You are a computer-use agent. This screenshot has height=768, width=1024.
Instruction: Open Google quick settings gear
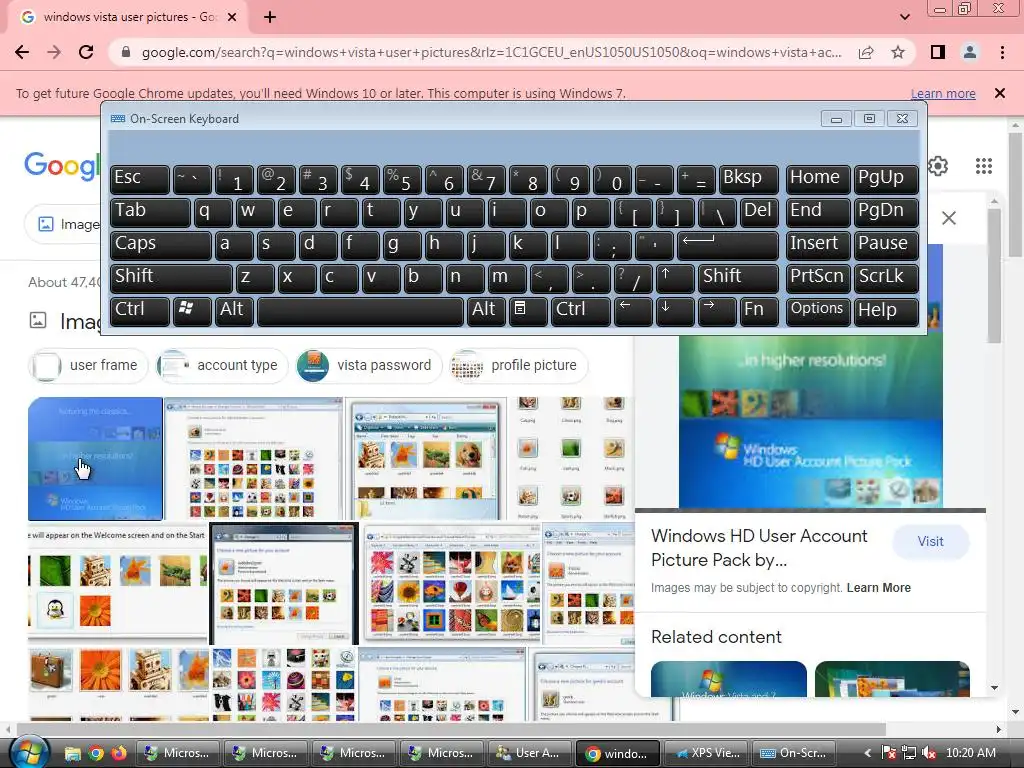coord(938,166)
